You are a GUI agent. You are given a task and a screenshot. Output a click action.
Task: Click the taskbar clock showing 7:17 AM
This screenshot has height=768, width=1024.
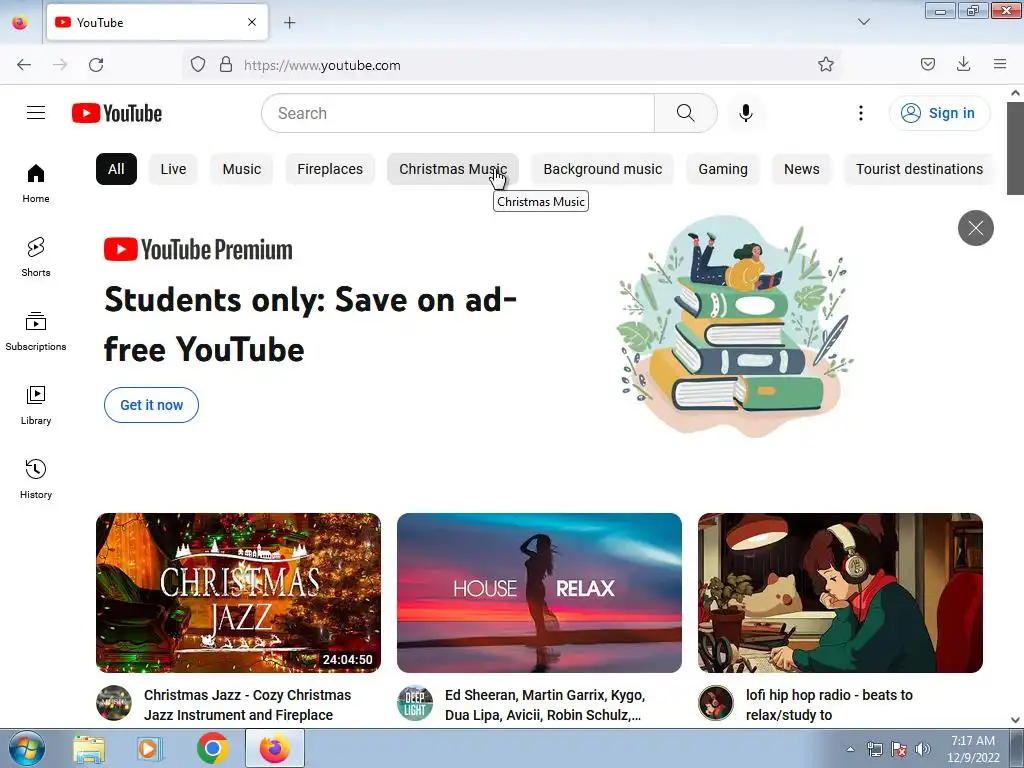pos(973,749)
